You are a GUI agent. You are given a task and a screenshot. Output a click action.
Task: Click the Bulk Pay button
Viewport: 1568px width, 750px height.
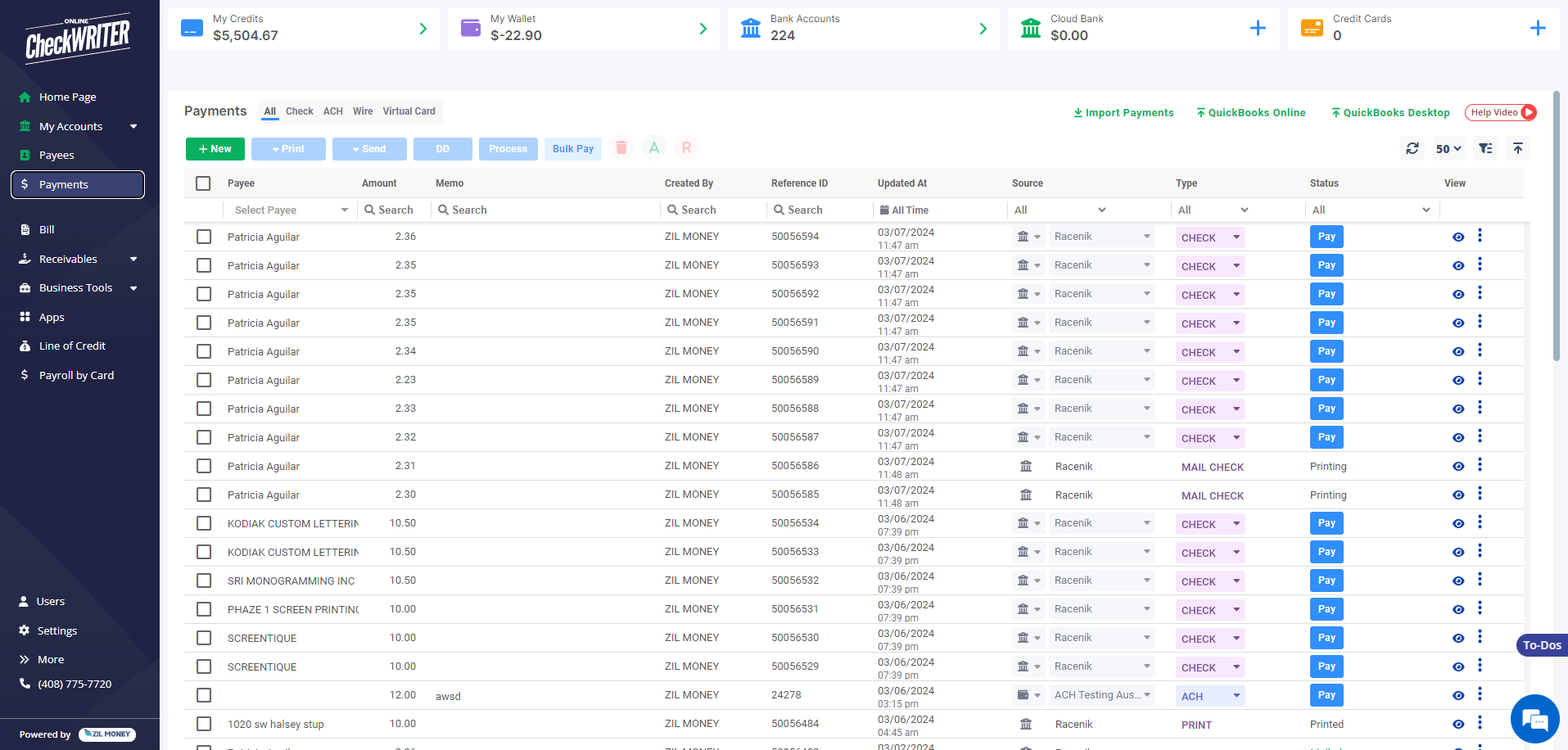click(x=572, y=148)
